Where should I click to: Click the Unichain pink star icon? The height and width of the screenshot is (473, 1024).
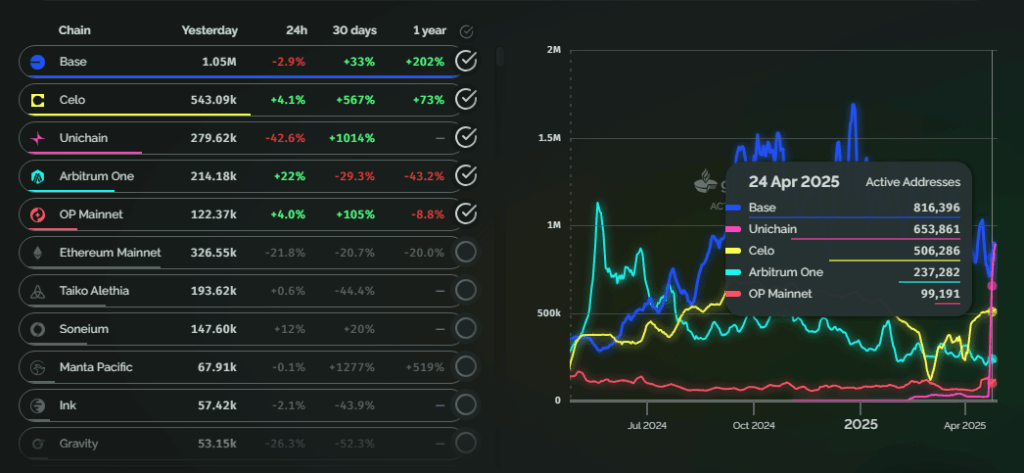pos(38,138)
